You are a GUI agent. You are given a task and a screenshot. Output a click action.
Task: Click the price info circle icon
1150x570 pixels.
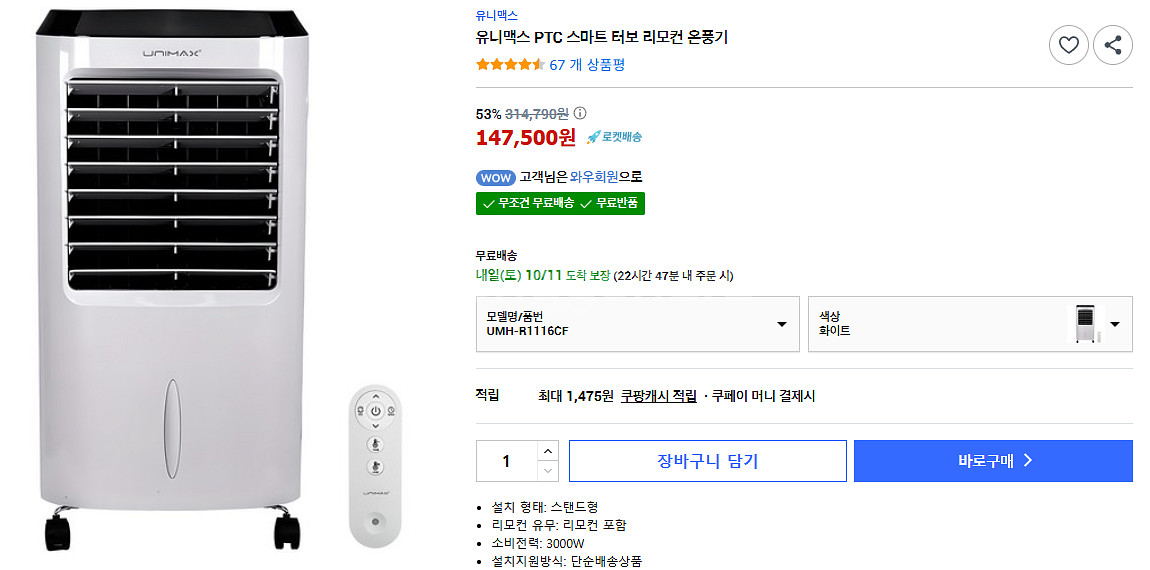point(580,114)
